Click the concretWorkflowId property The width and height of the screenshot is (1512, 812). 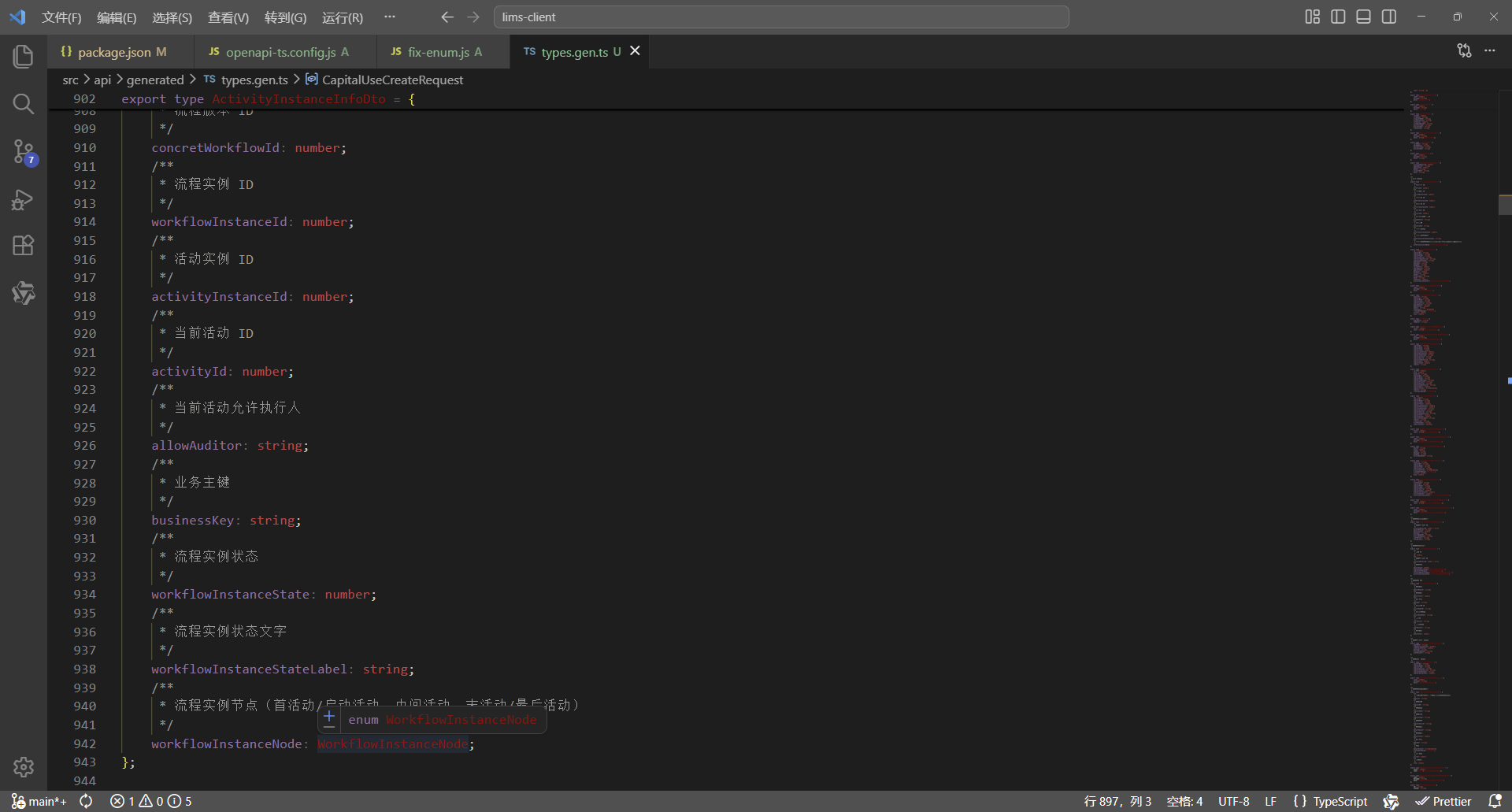215,148
